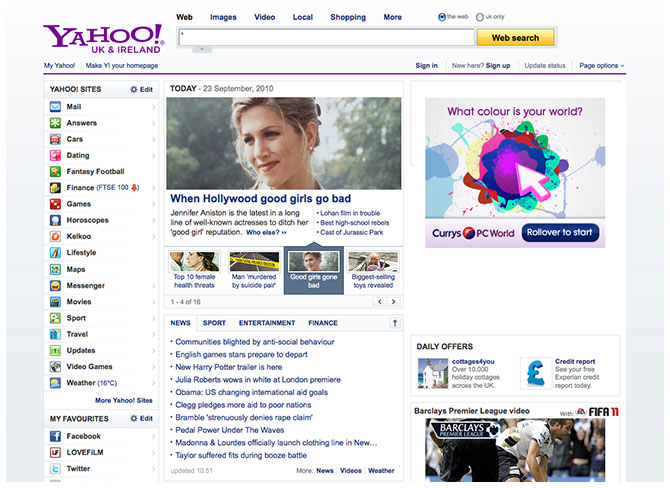Viewport: 670px width, 488px height.
Task: Open the ENTERTAINMENT news tab
Action: 267,323
